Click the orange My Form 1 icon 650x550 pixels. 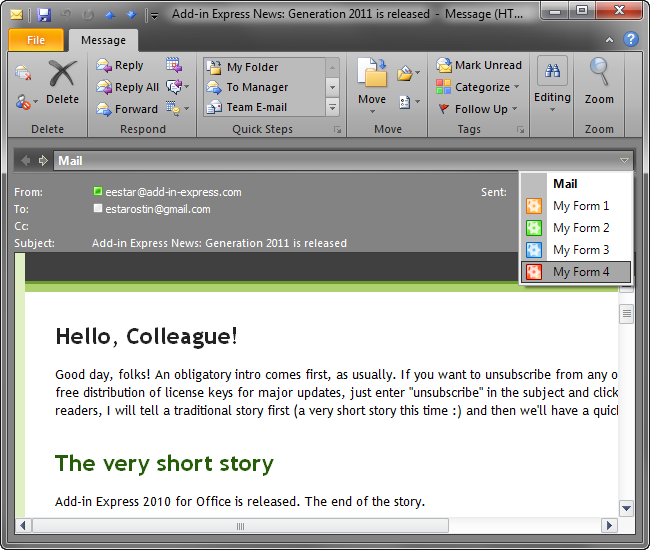tap(534, 206)
